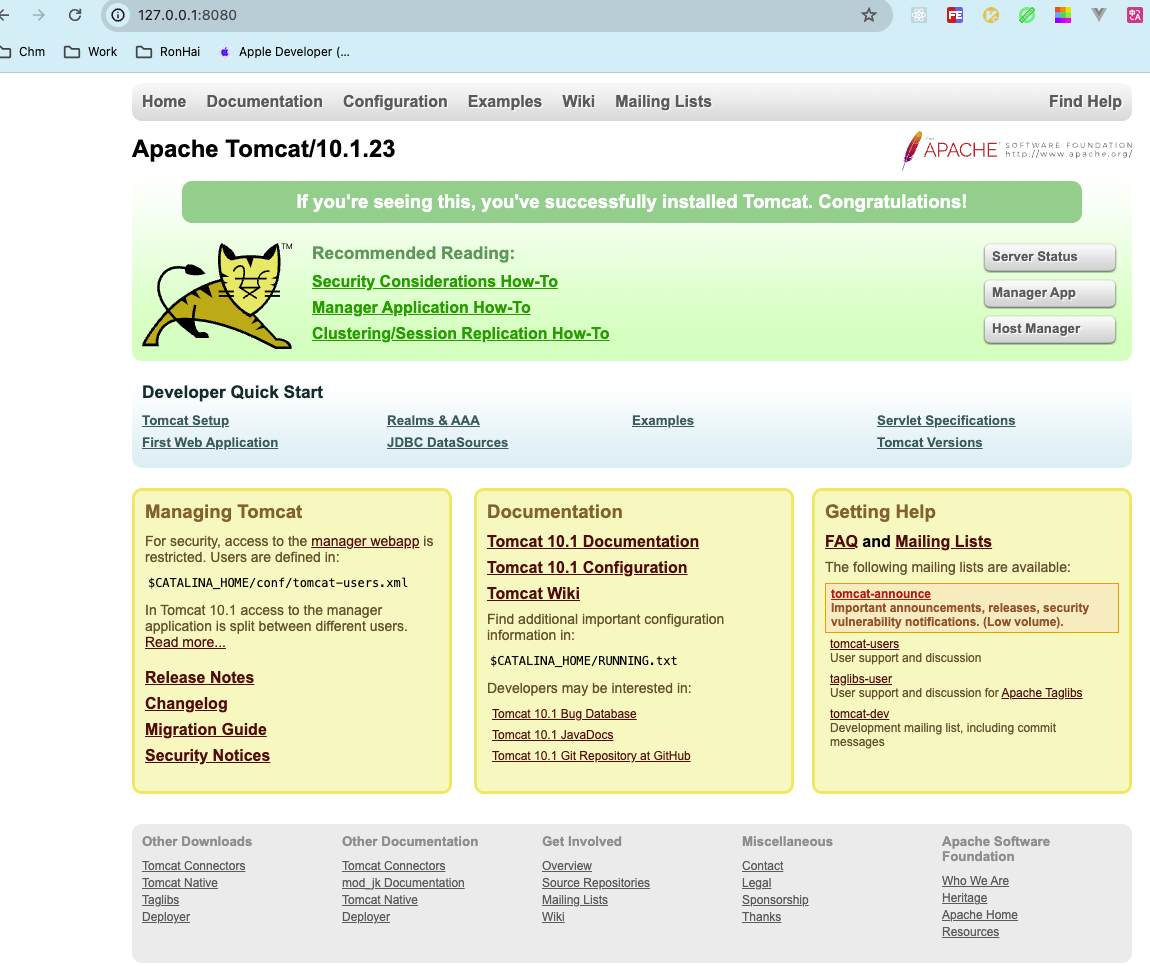Click the Host Manager button
Image resolution: width=1150 pixels, height=966 pixels.
click(x=1050, y=329)
